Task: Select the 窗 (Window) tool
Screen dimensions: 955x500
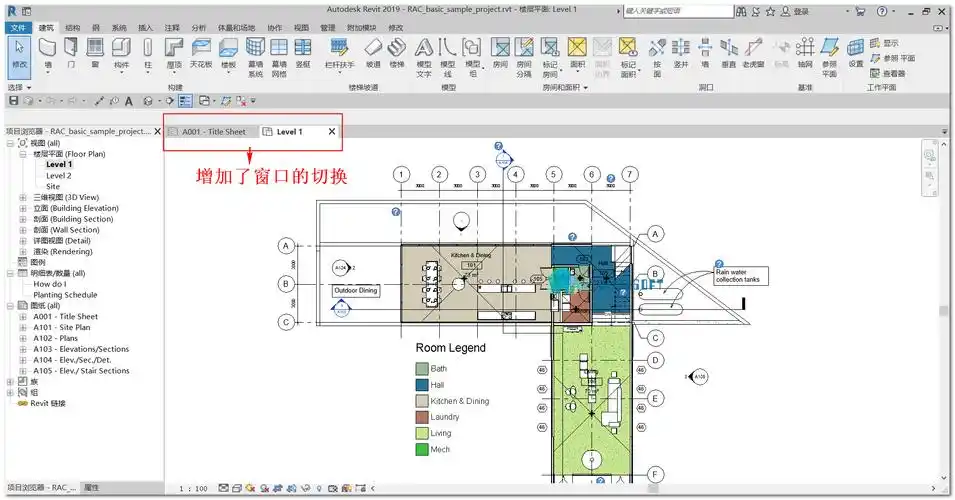Action: [x=95, y=54]
